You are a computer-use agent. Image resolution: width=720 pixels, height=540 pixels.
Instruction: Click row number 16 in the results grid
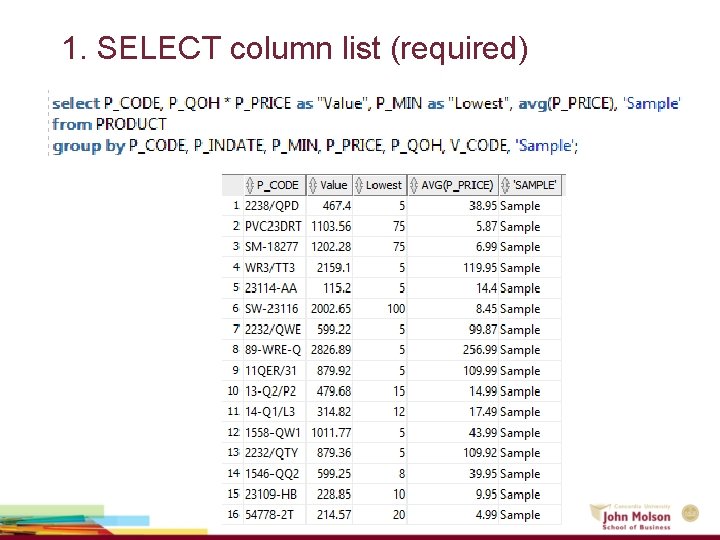point(233,514)
